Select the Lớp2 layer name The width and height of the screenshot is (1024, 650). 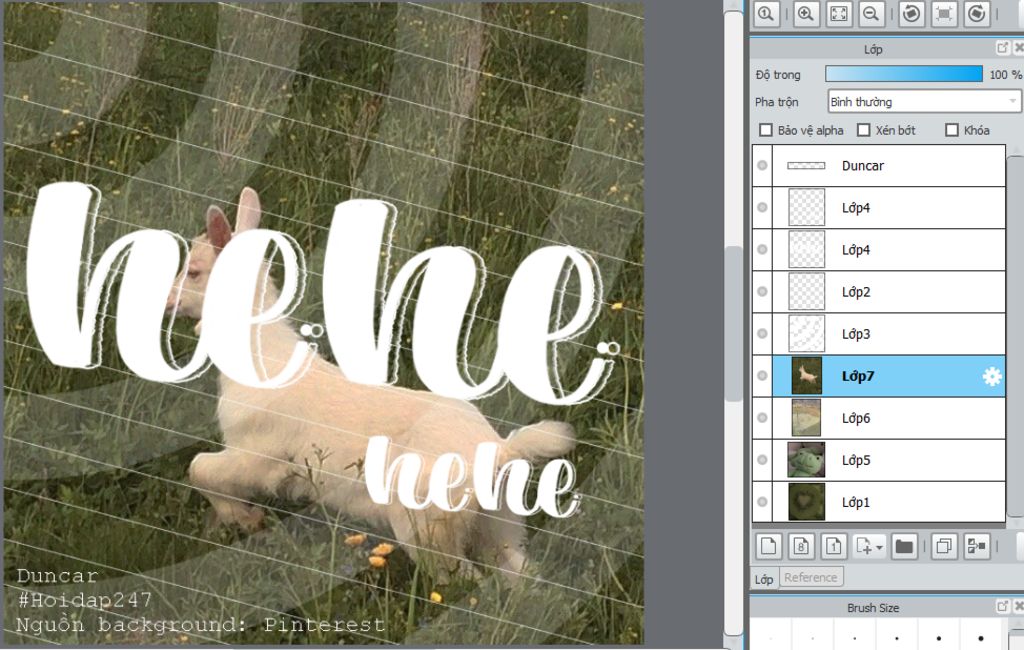pyautogui.click(x=856, y=292)
